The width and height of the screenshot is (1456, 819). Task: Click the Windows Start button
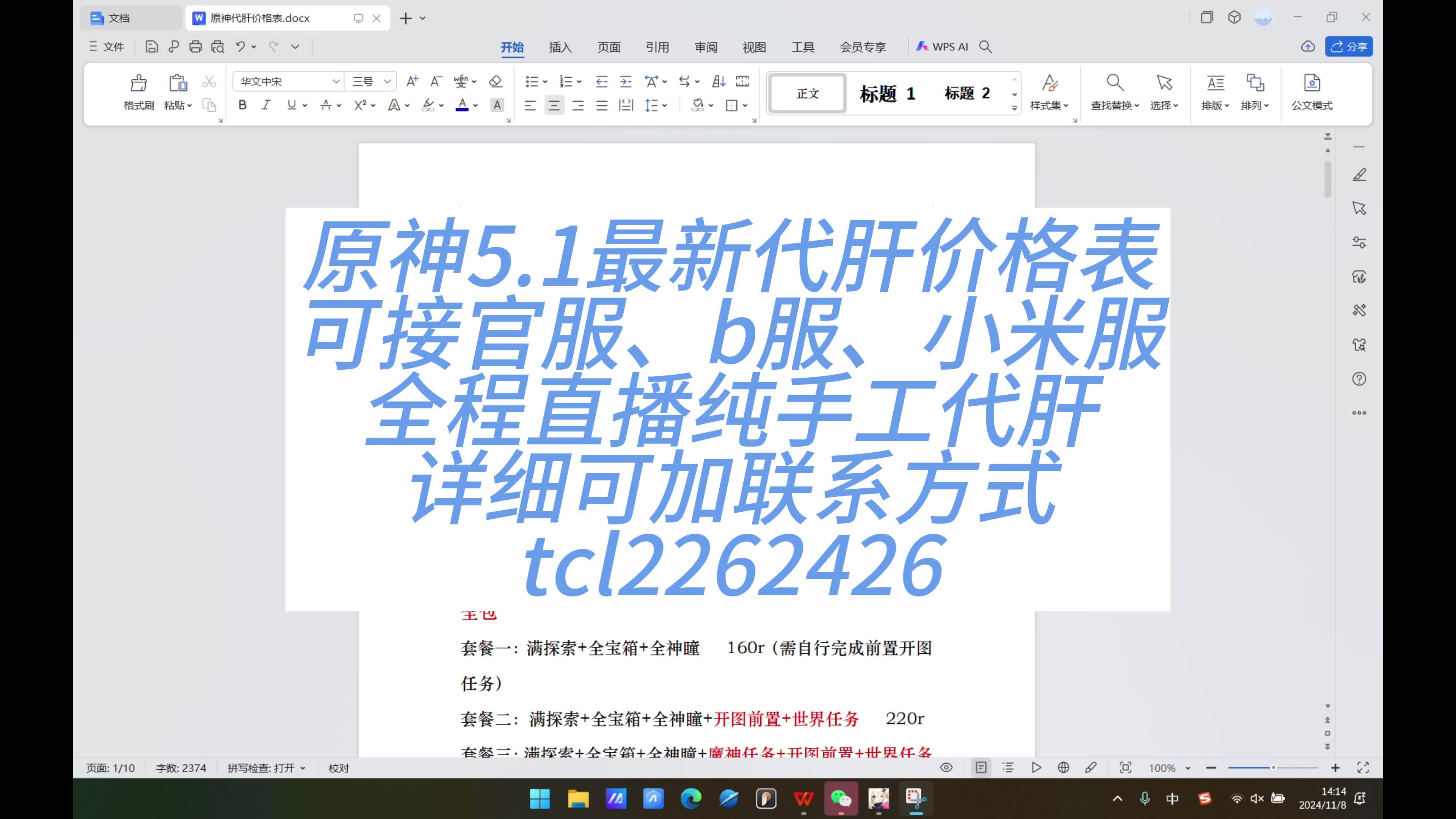coord(540,799)
